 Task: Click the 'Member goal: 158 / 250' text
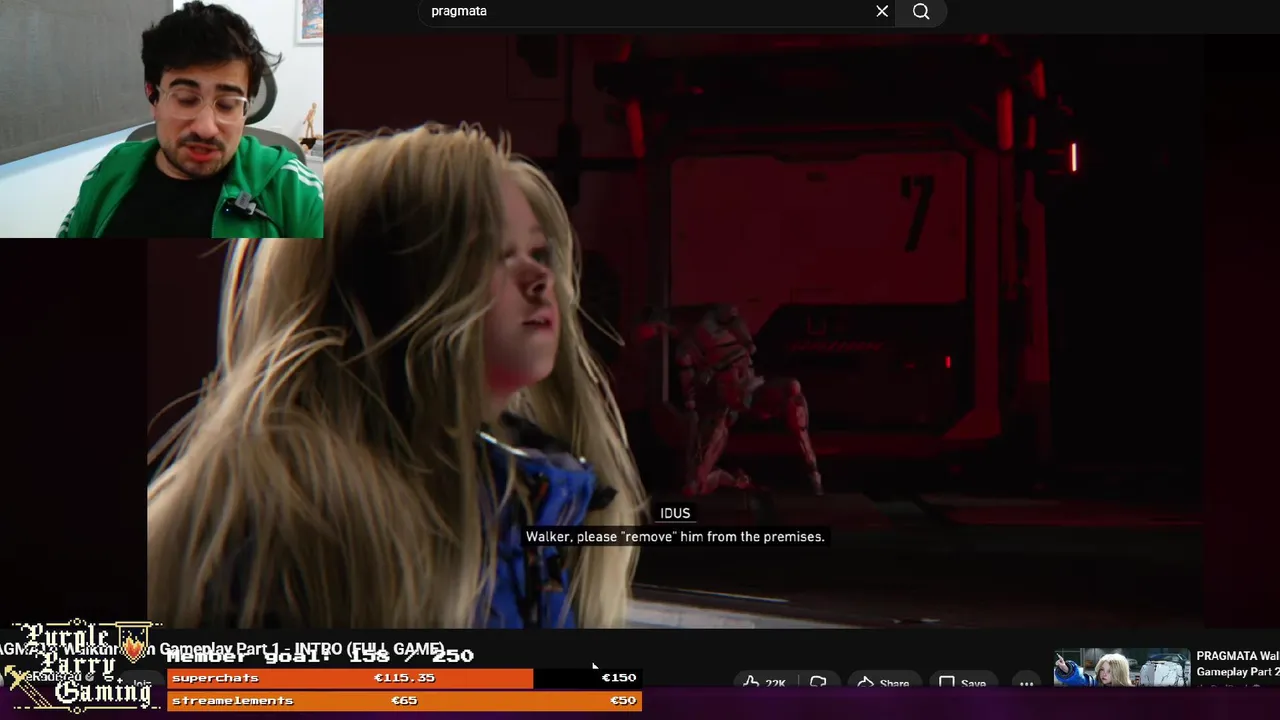[x=320, y=656]
